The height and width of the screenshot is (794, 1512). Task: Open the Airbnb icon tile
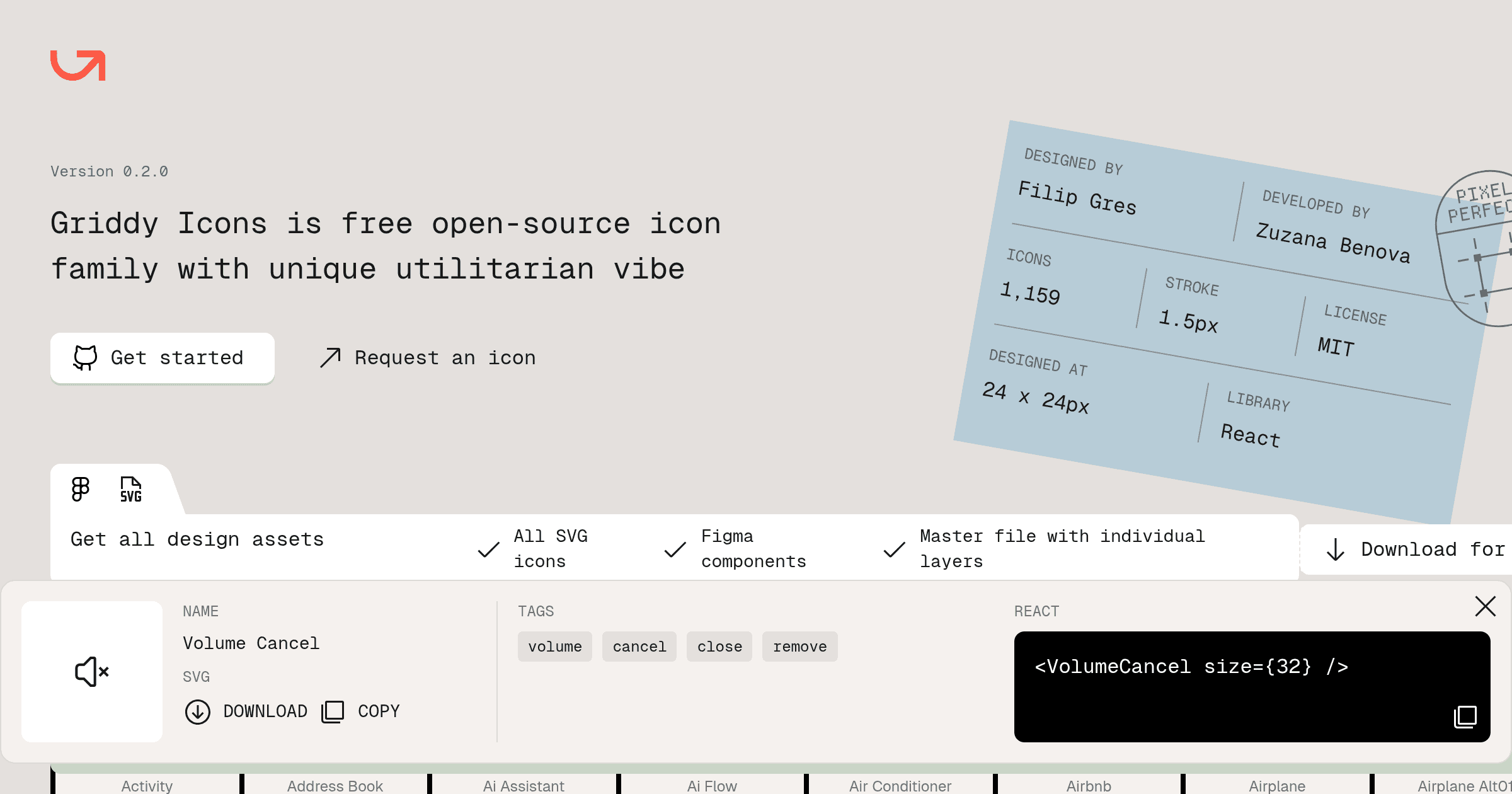[x=1089, y=784]
